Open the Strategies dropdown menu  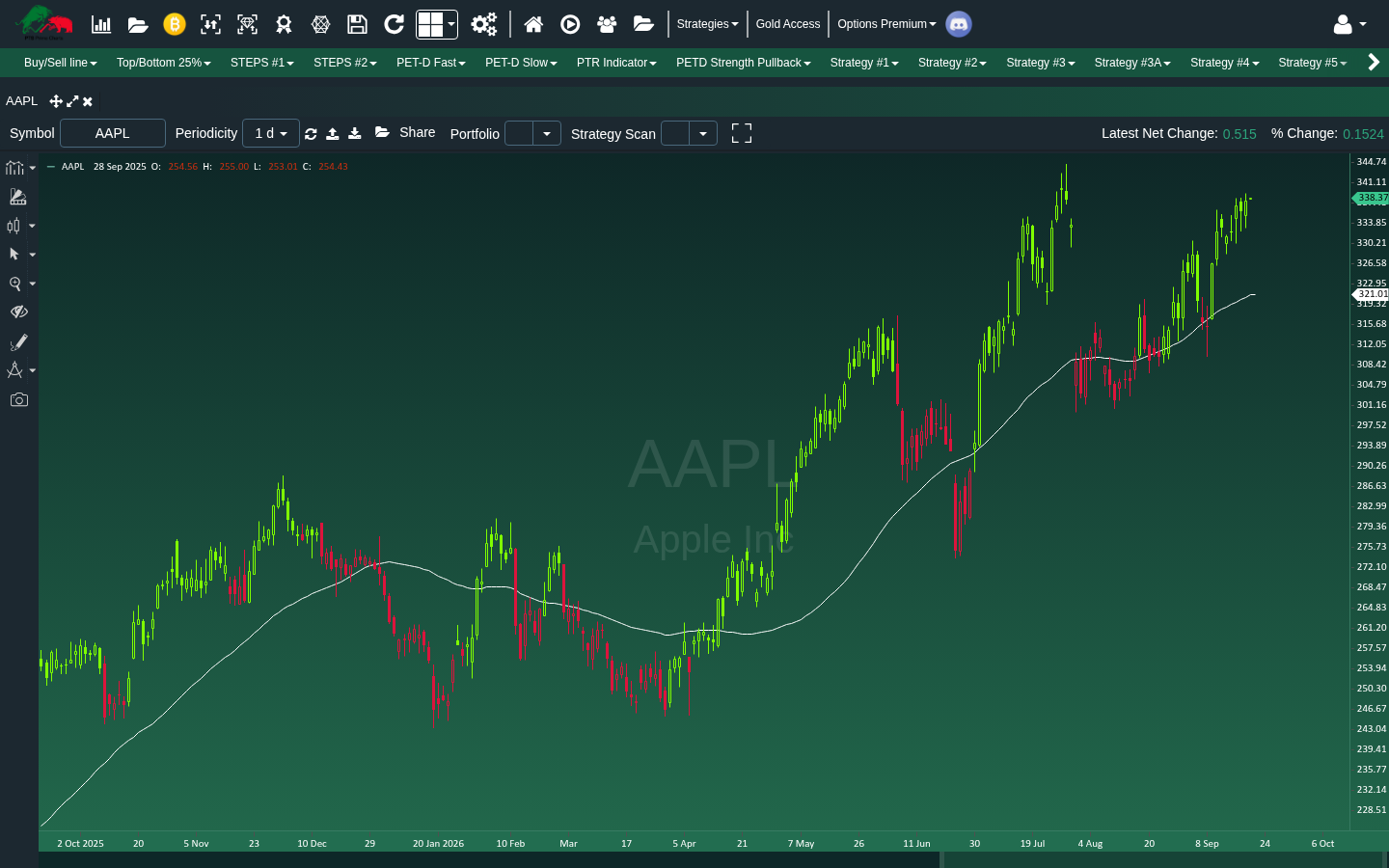[707, 24]
